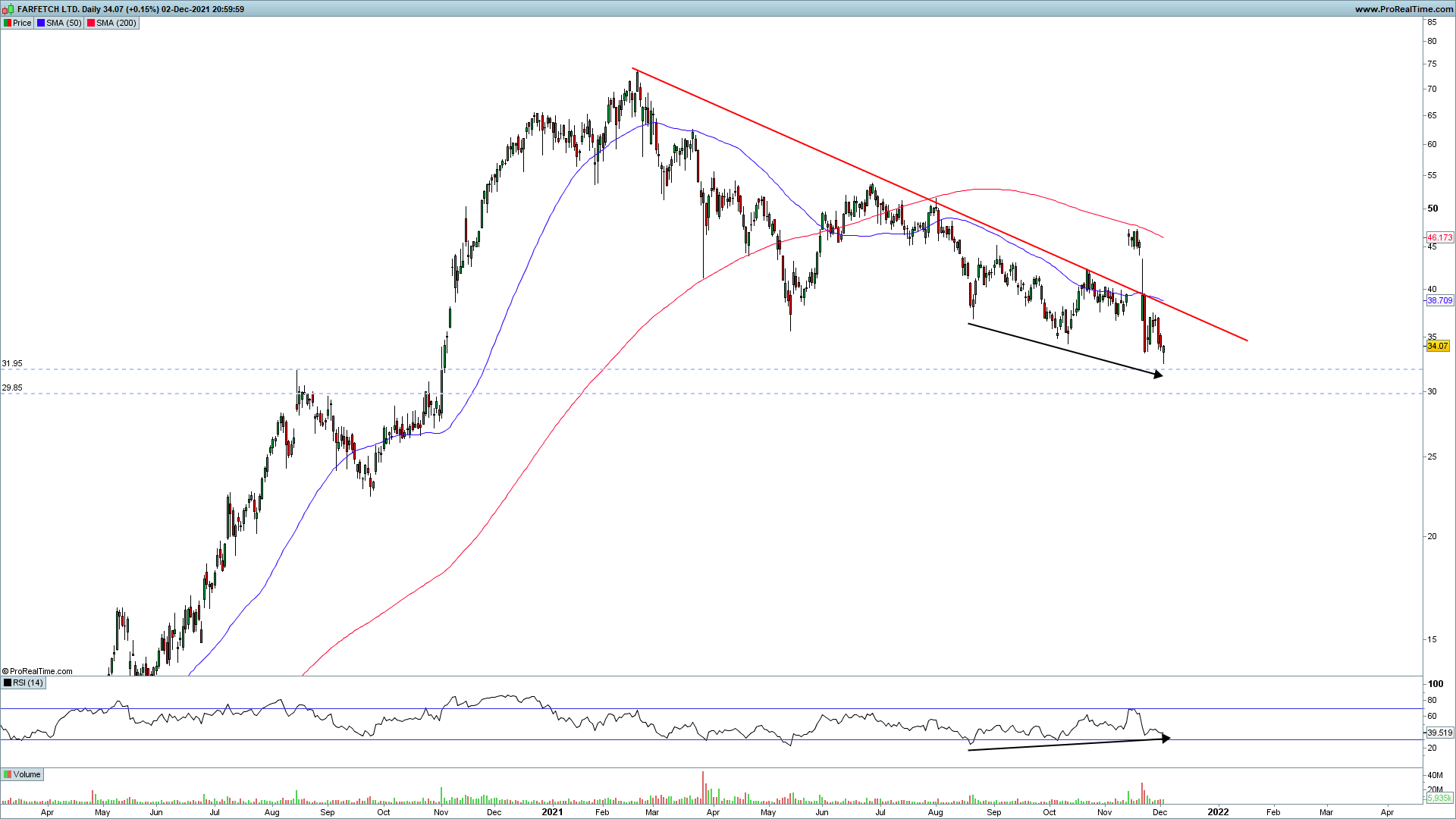Viewport: 1456px width, 819px height.
Task: Select the Price legend label
Action: coord(22,23)
